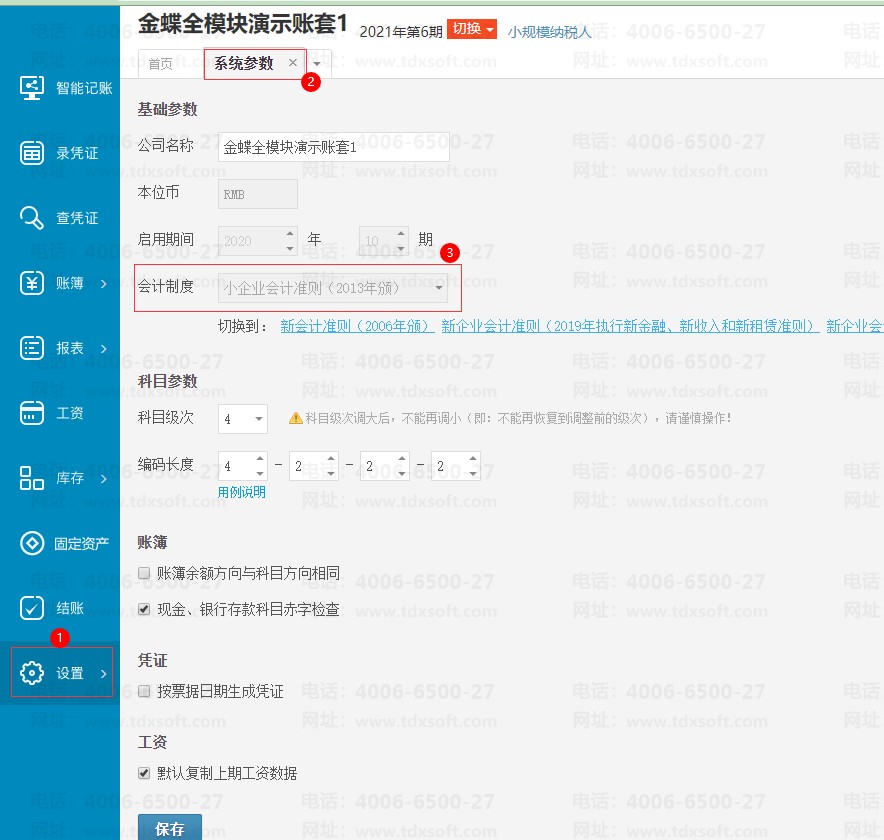Click the 录凭证 voucher entry icon
Viewport: 884px width, 840px height.
point(33,153)
